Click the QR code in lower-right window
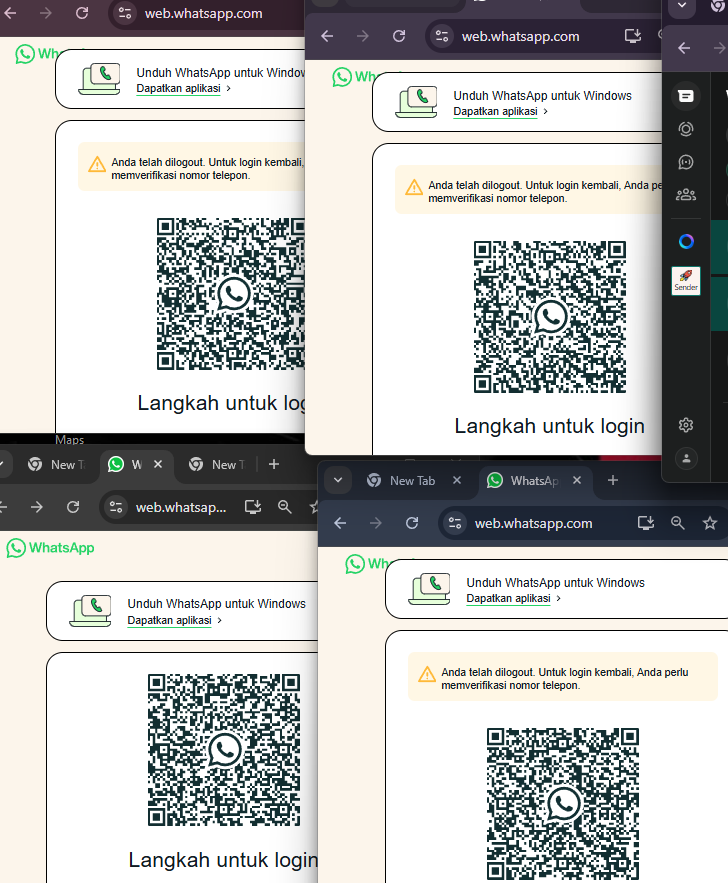The width and height of the screenshot is (728, 883). pyautogui.click(x=562, y=804)
